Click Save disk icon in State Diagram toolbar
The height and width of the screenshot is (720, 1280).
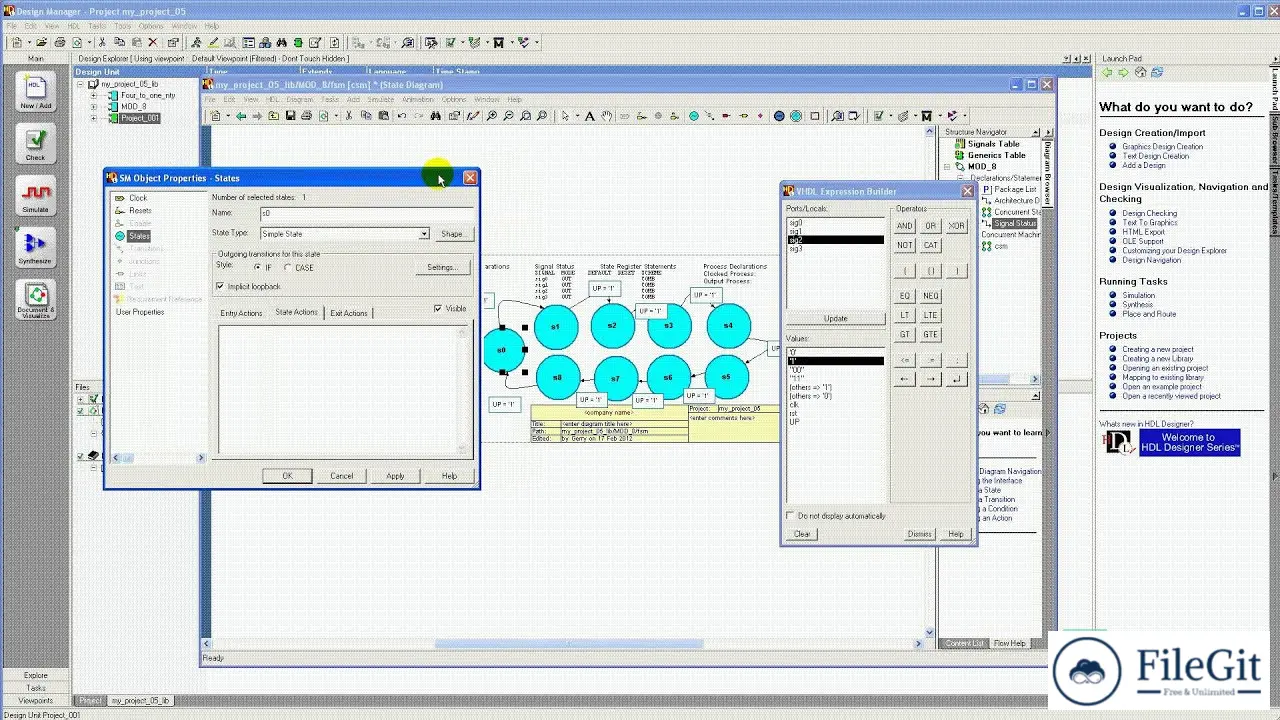tap(290, 116)
